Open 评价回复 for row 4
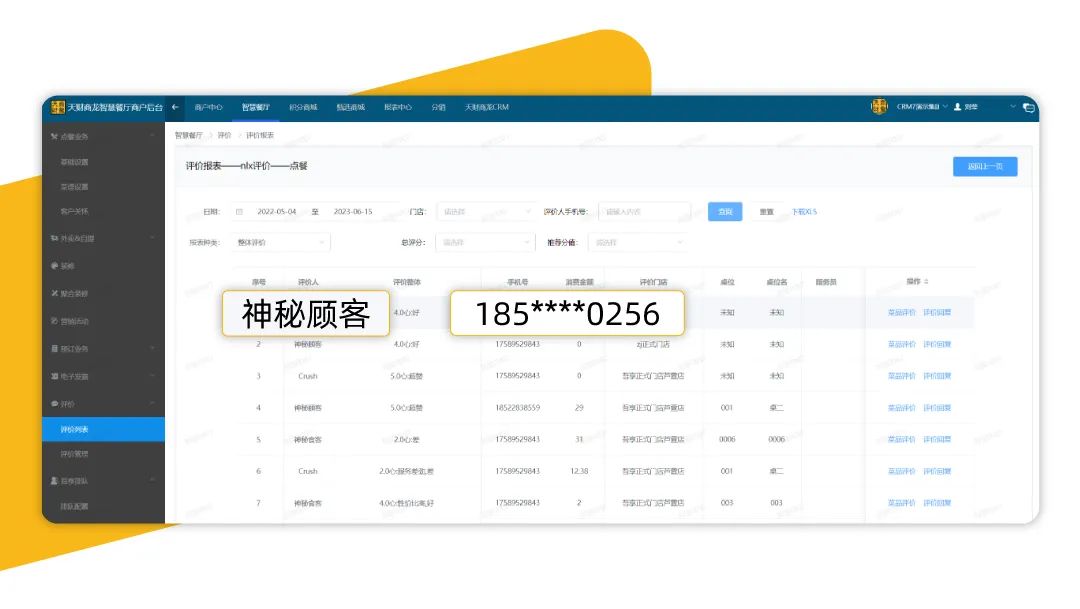Screen dimensions: 1080x609 point(937,408)
